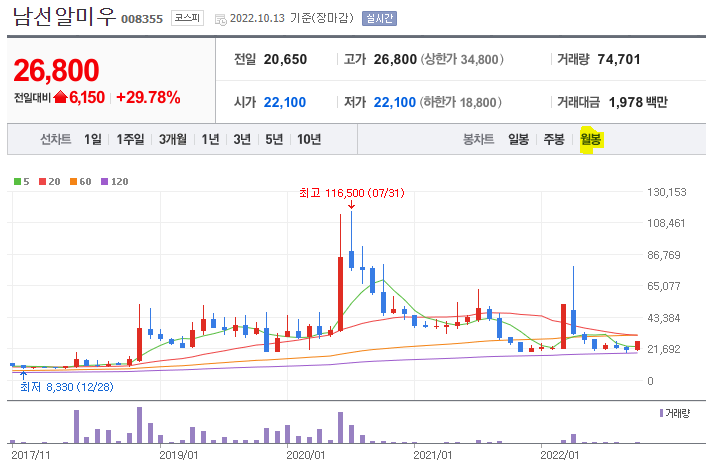This screenshot has height=470, width=706.
Task: Click the red 20 moving-average legend swatch
Action: 42,181
